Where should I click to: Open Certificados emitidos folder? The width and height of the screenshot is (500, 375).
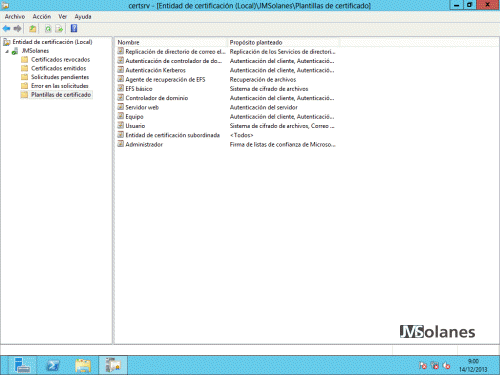[58, 68]
